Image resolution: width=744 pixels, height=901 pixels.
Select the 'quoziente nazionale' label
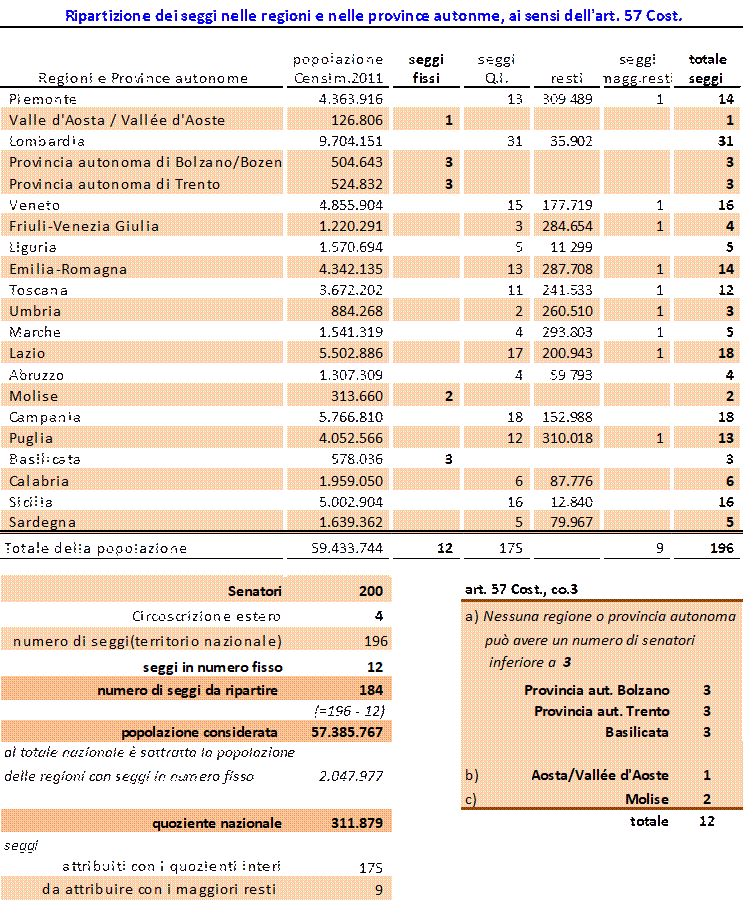[x=217, y=823]
